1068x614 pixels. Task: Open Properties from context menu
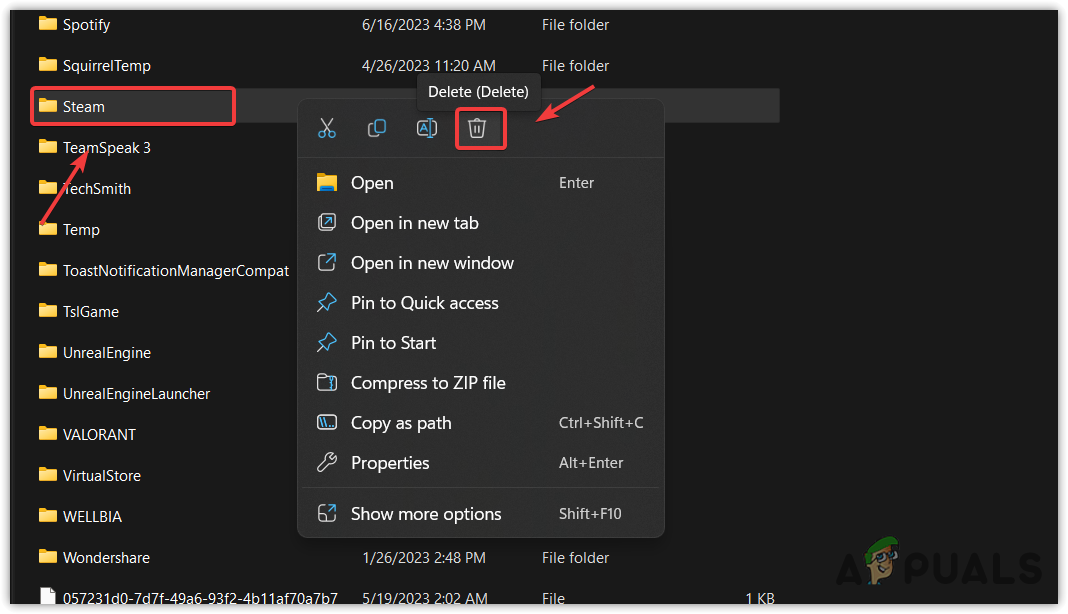[390, 463]
